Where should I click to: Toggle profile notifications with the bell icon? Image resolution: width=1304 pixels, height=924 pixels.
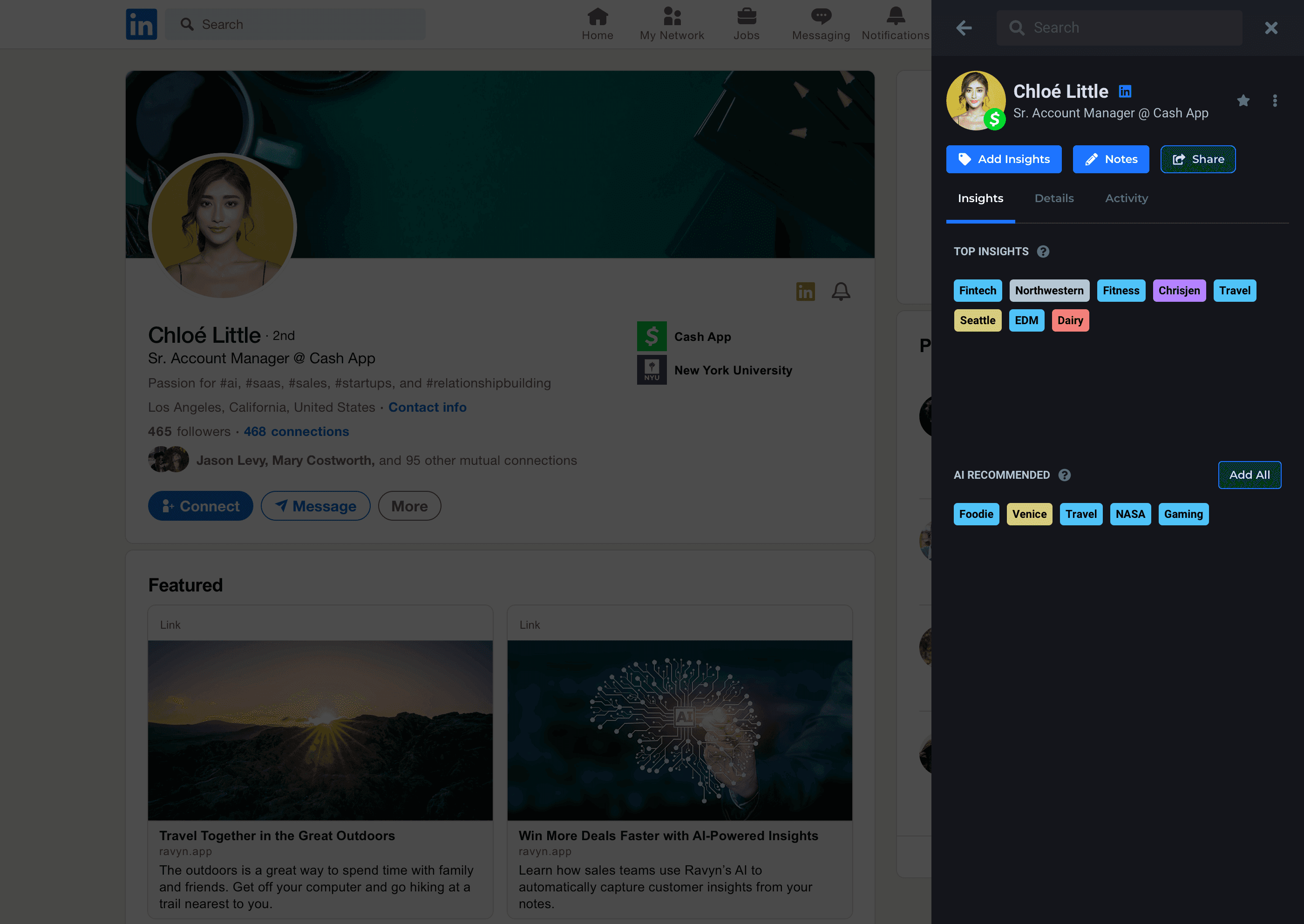click(841, 291)
